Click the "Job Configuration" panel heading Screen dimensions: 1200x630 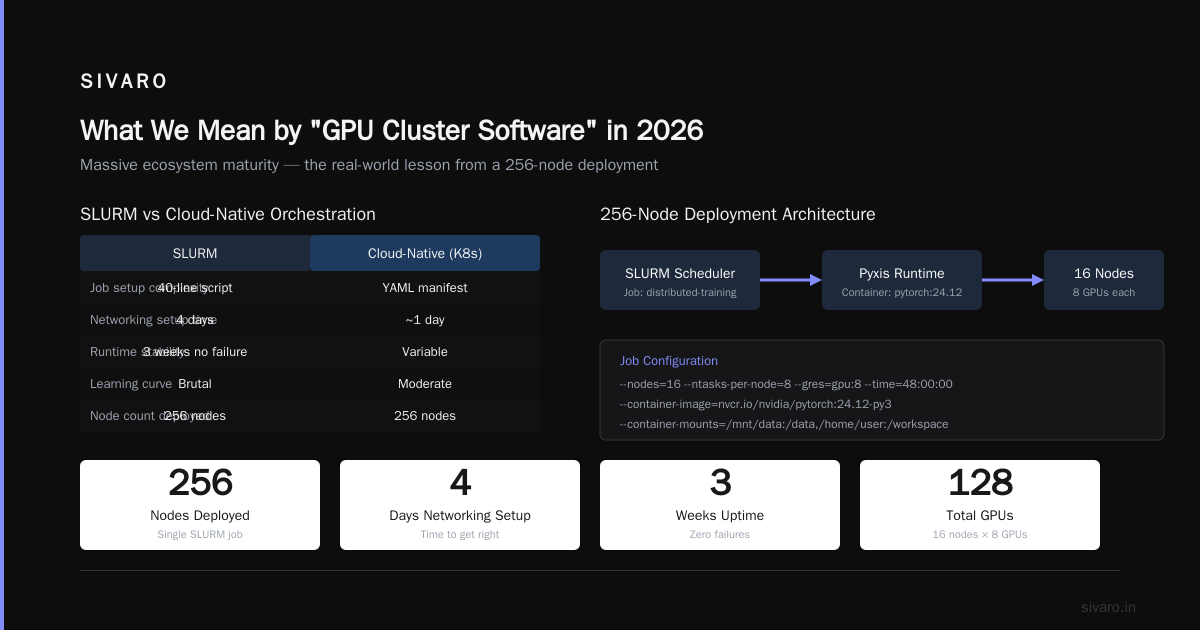669,361
